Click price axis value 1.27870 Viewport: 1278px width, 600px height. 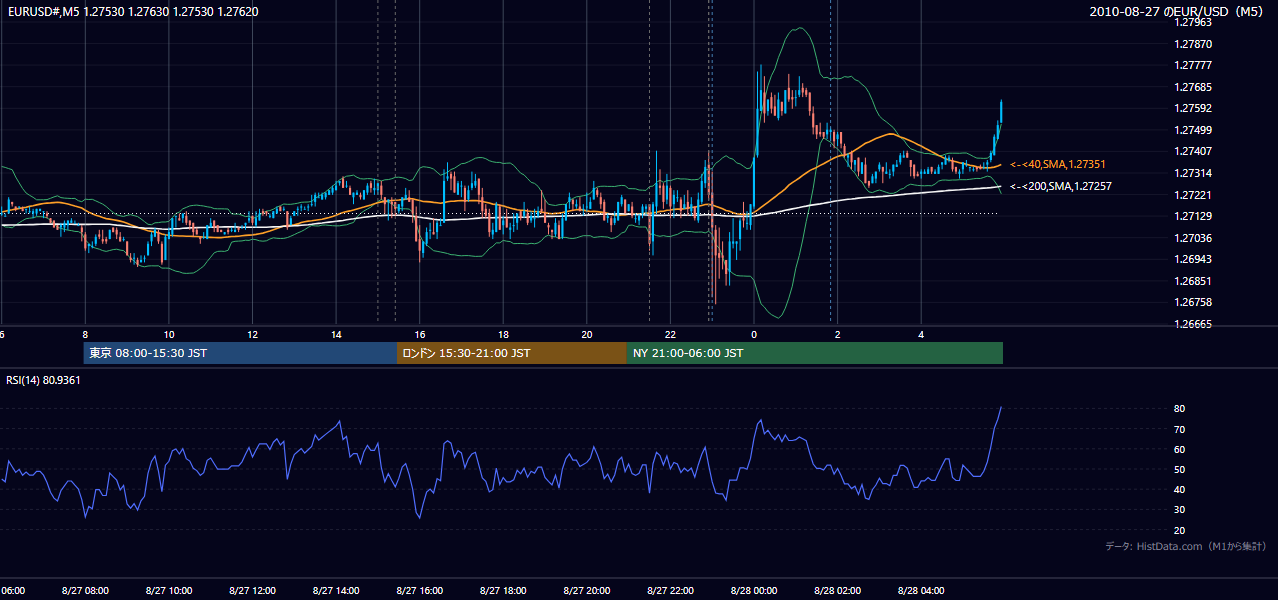[1195, 44]
